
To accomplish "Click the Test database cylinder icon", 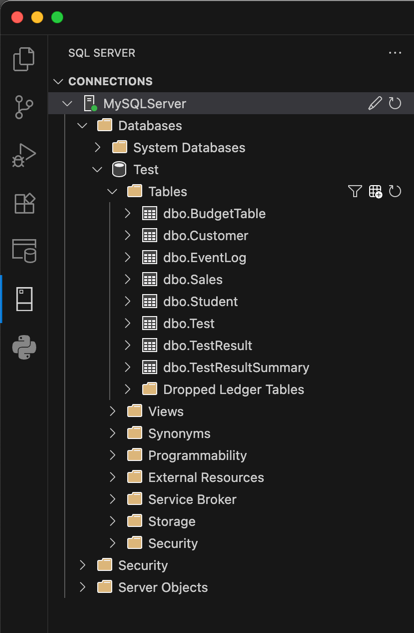I will tap(119, 170).
